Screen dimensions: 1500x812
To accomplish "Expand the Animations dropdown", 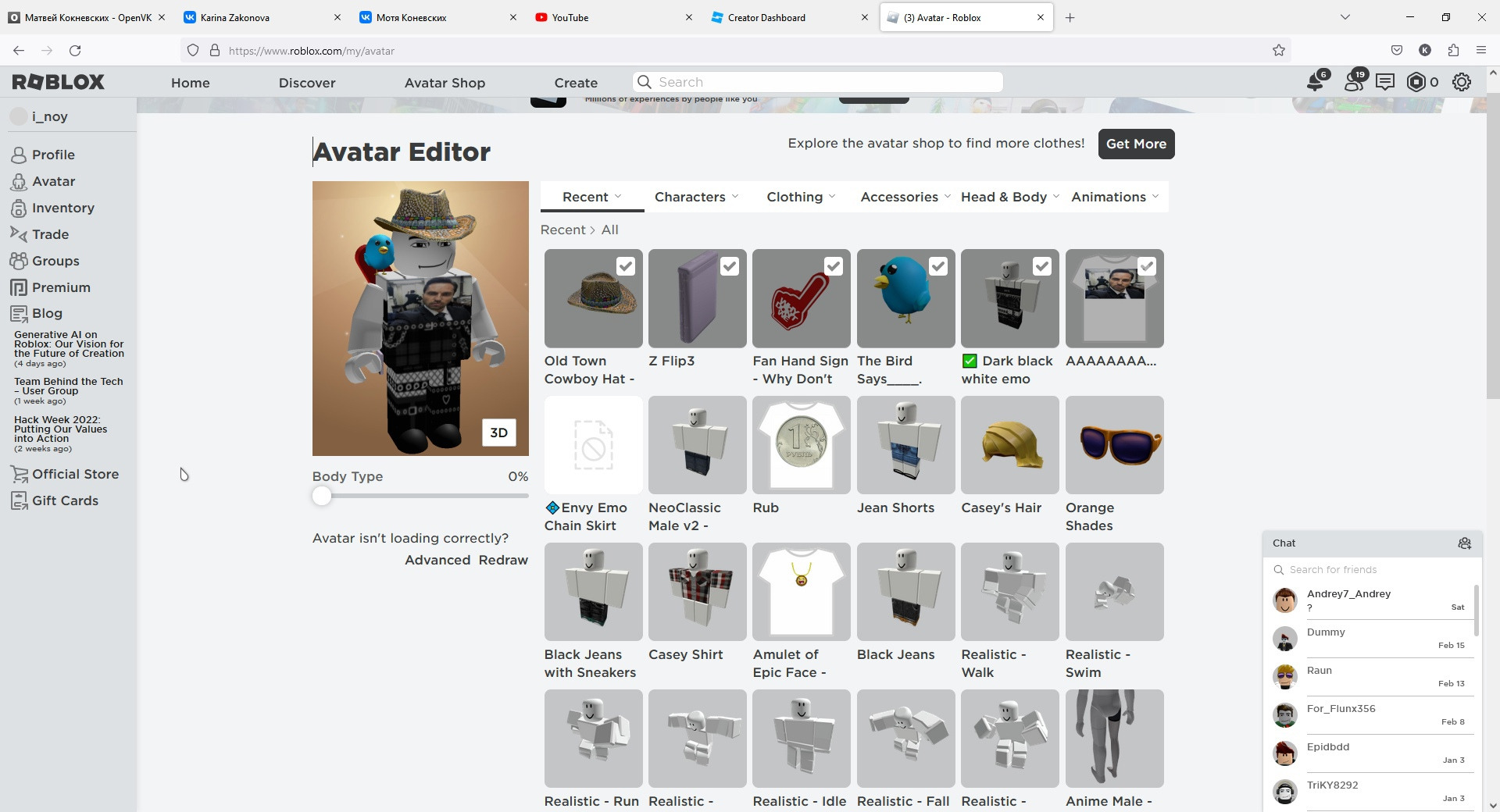I will pyautogui.click(x=1115, y=197).
